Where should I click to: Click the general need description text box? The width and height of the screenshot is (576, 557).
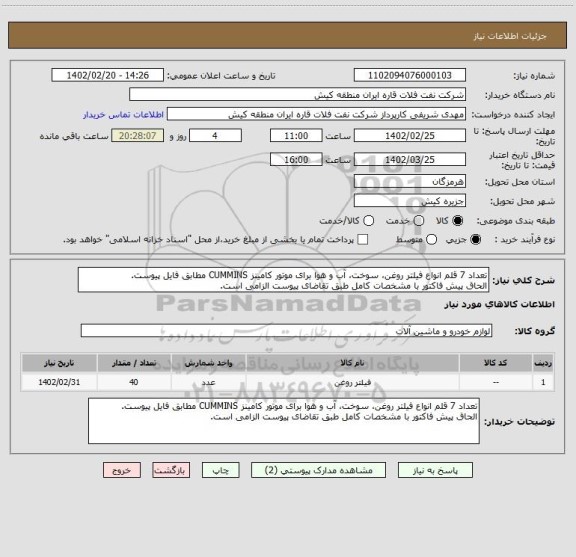click(x=284, y=280)
